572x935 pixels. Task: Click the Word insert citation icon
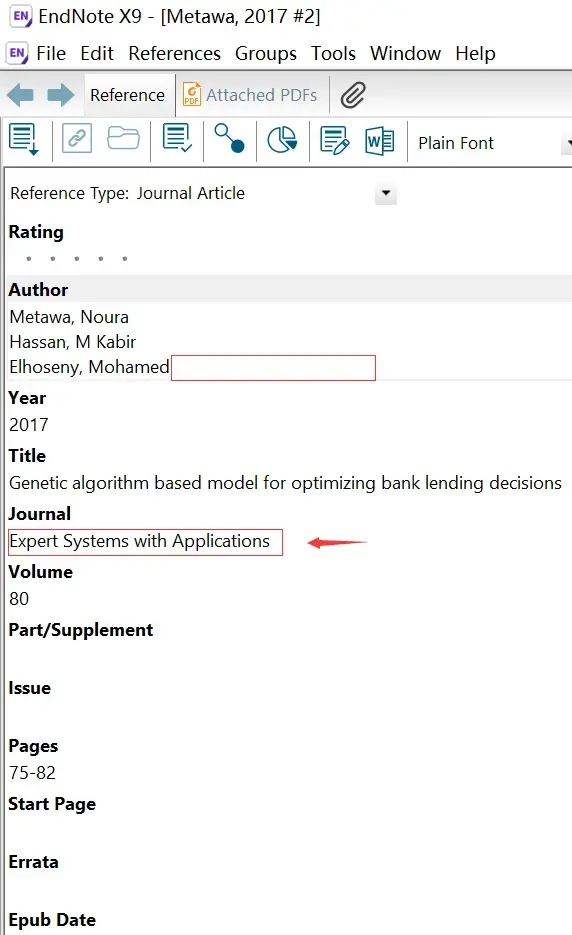tap(379, 141)
